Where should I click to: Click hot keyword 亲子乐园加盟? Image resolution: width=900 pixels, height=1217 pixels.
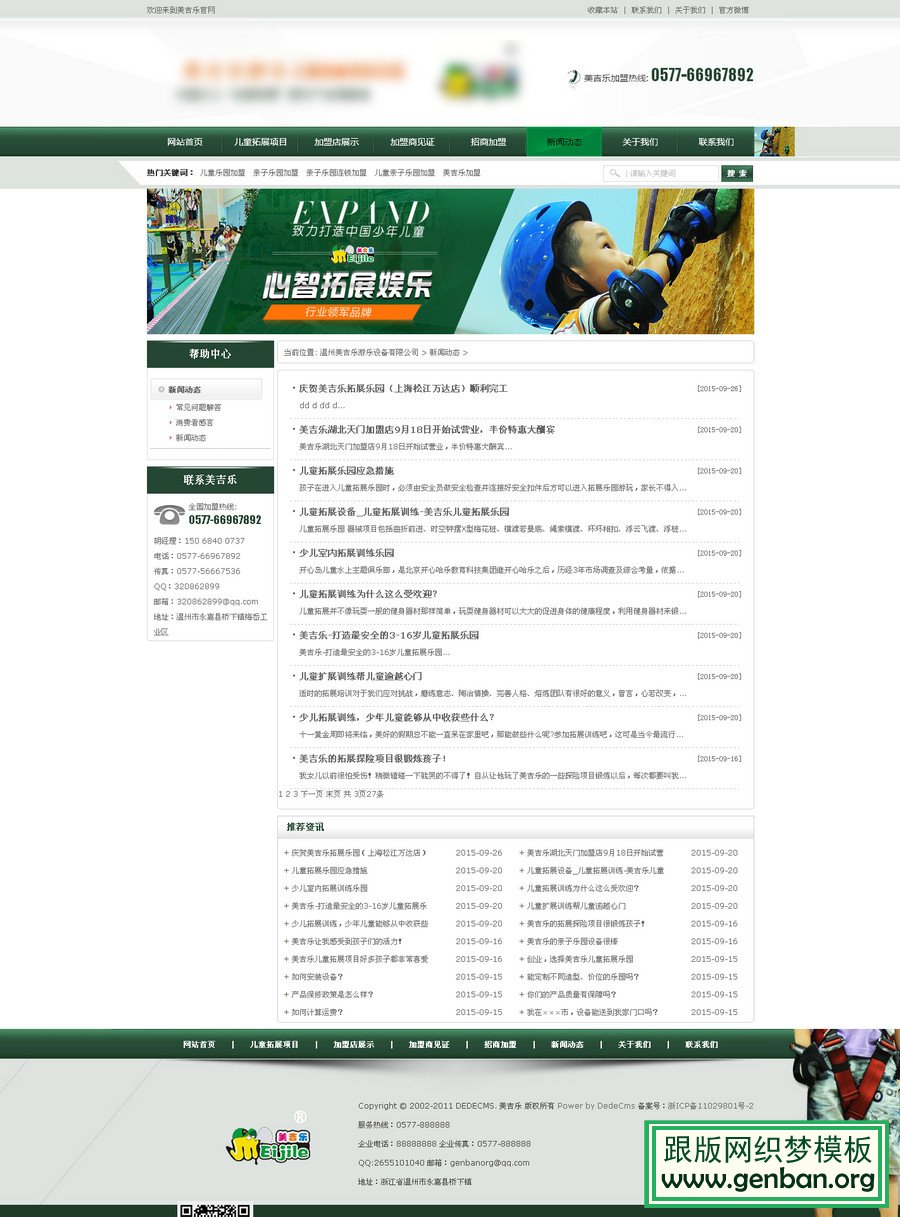click(275, 173)
